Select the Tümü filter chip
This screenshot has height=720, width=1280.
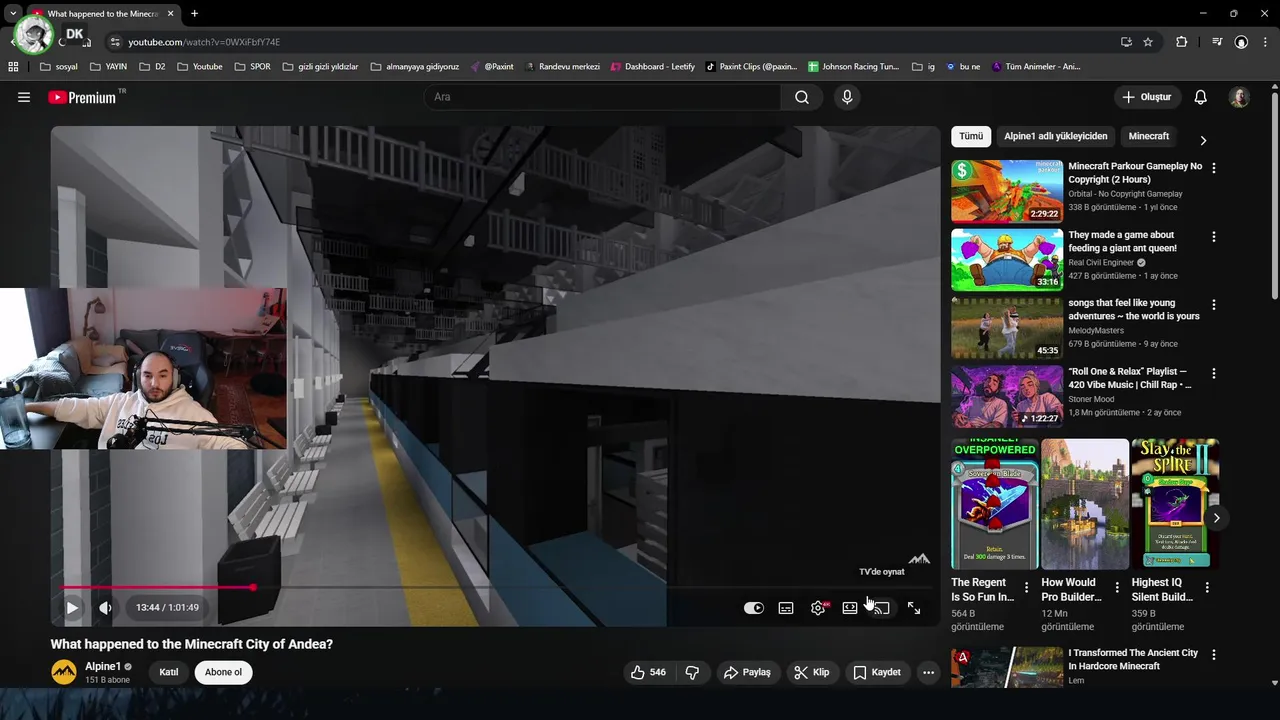coord(971,136)
